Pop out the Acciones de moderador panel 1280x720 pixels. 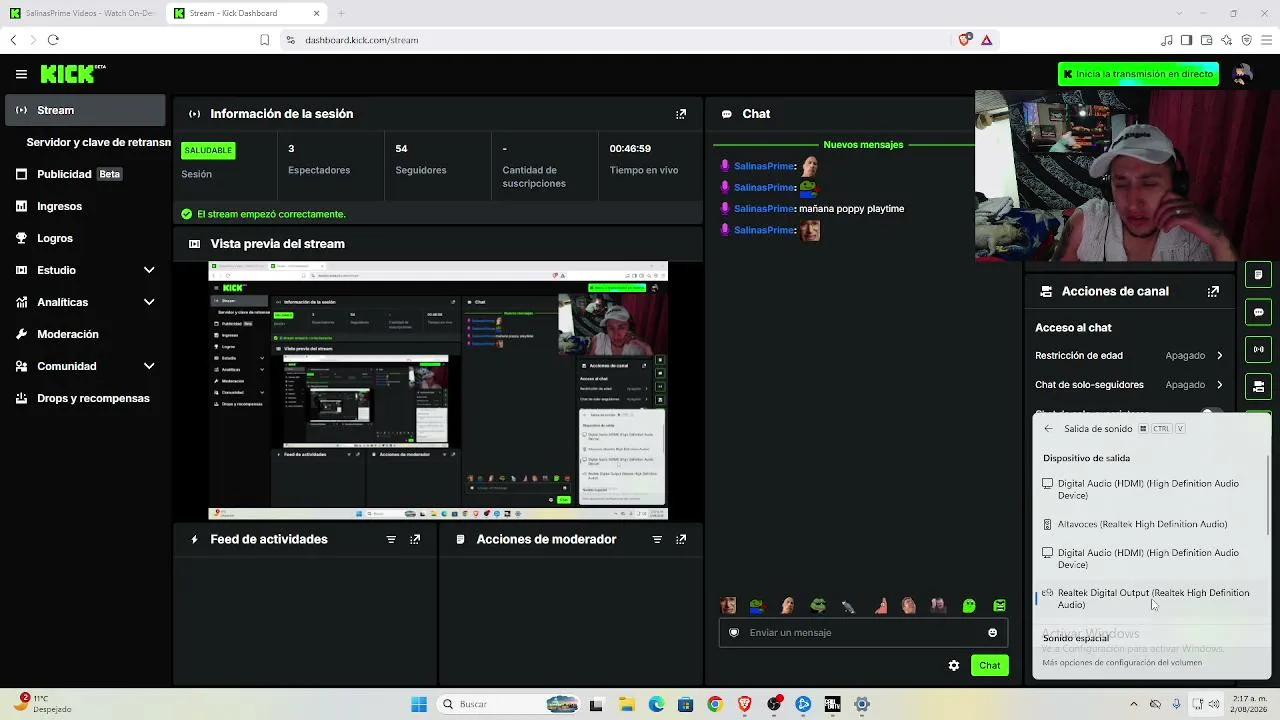click(681, 539)
